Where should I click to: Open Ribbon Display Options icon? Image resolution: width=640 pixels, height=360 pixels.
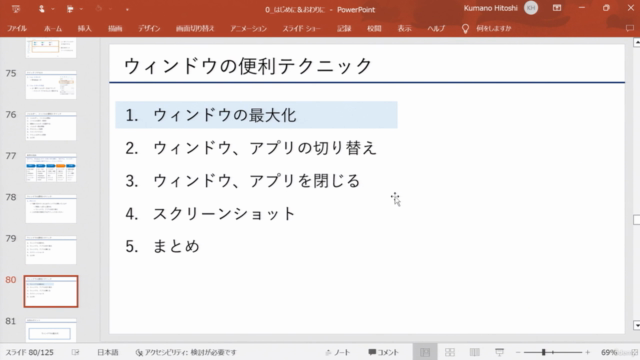tap(557, 8)
